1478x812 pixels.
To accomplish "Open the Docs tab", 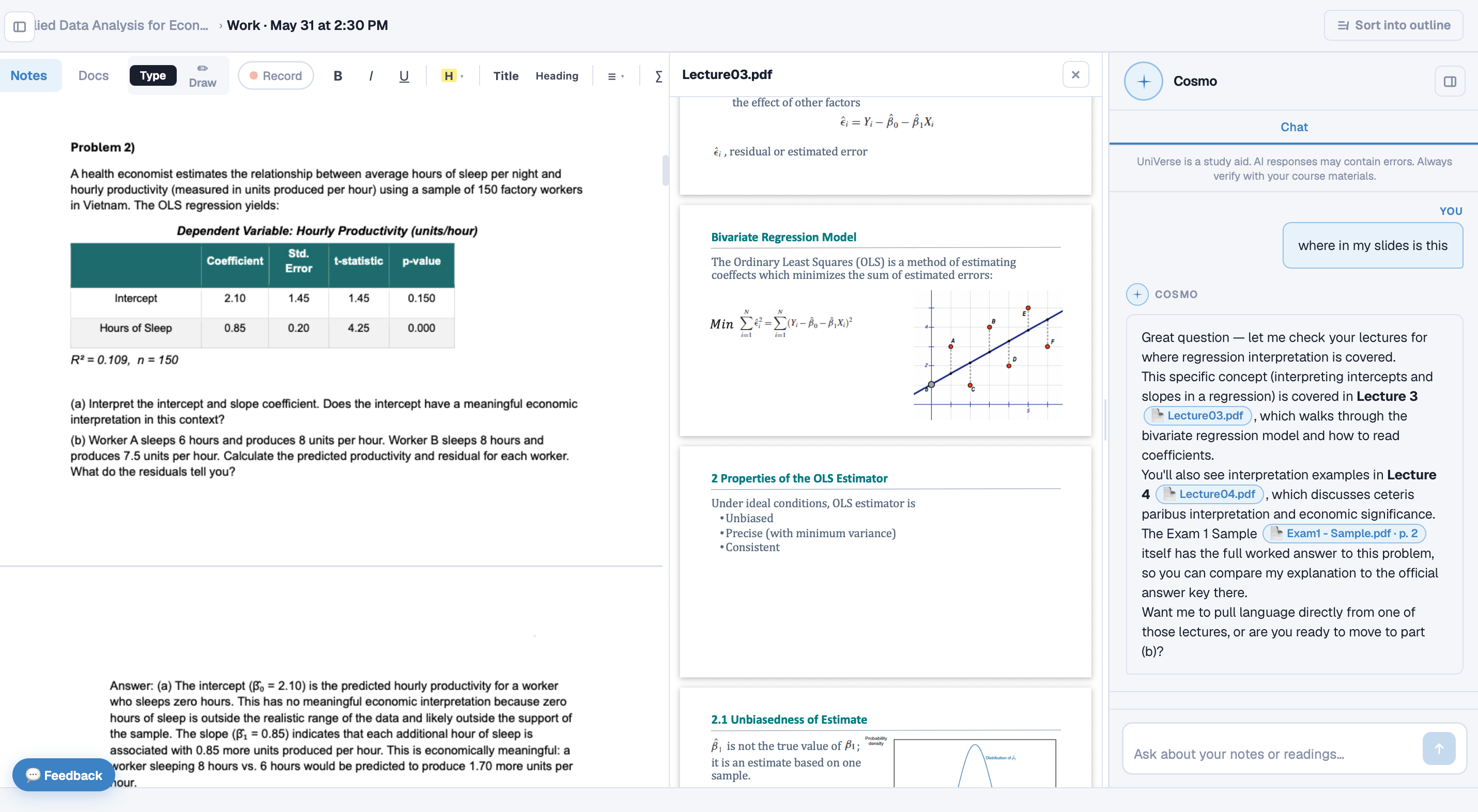I will coord(93,76).
